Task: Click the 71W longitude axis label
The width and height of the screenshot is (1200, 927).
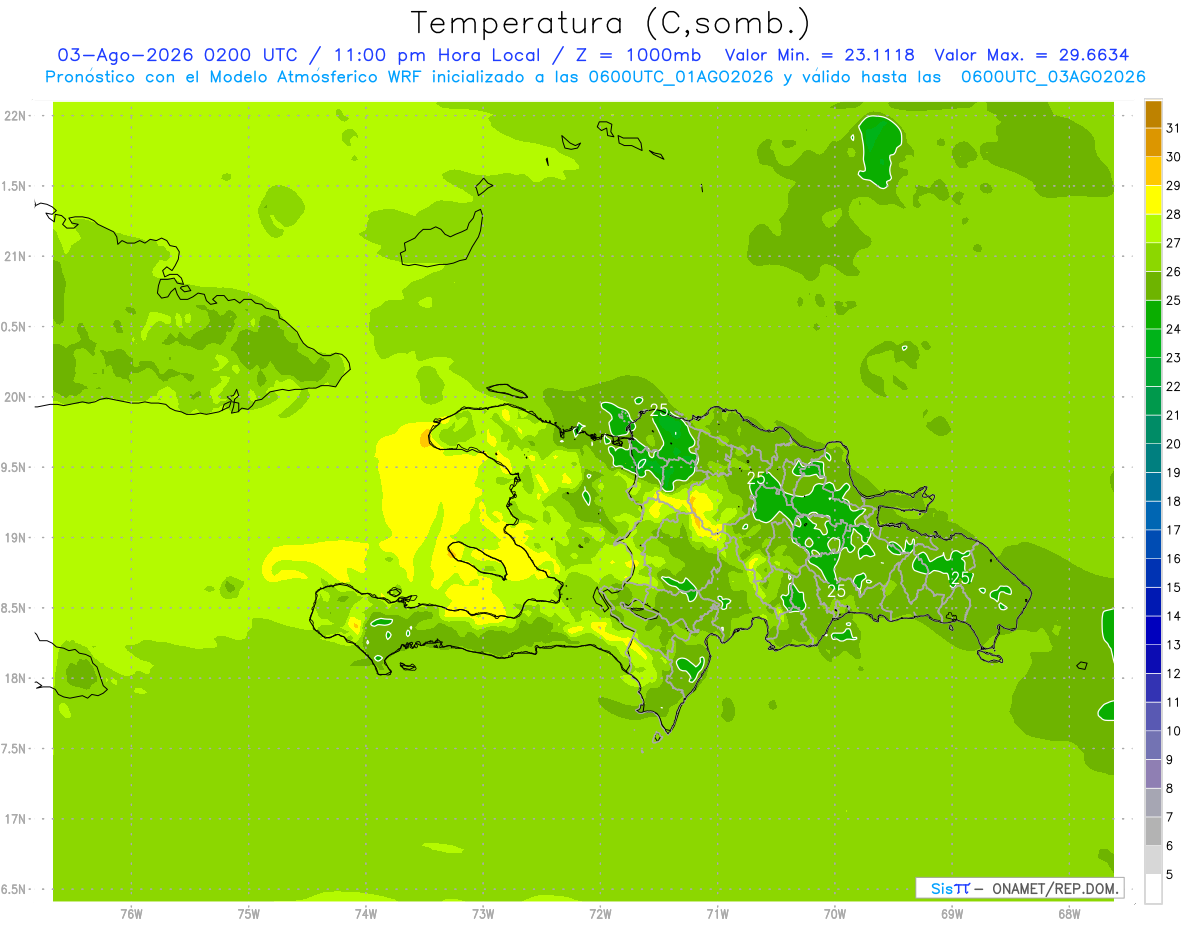Action: 717,914
